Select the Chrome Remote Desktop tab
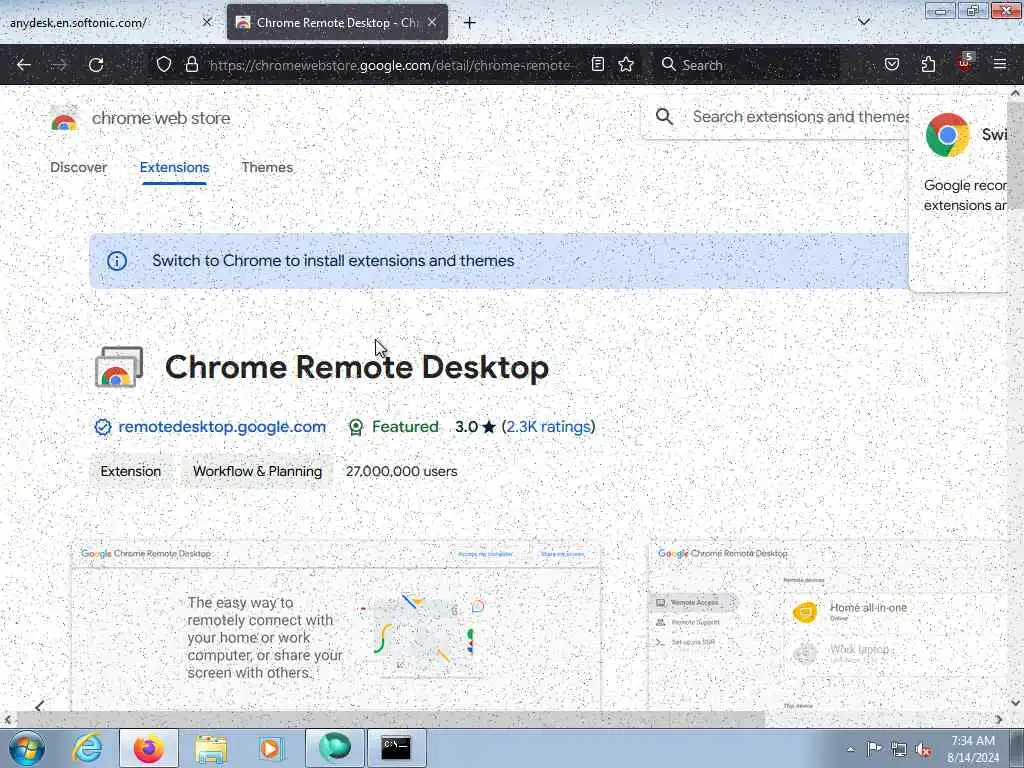 [x=337, y=22]
